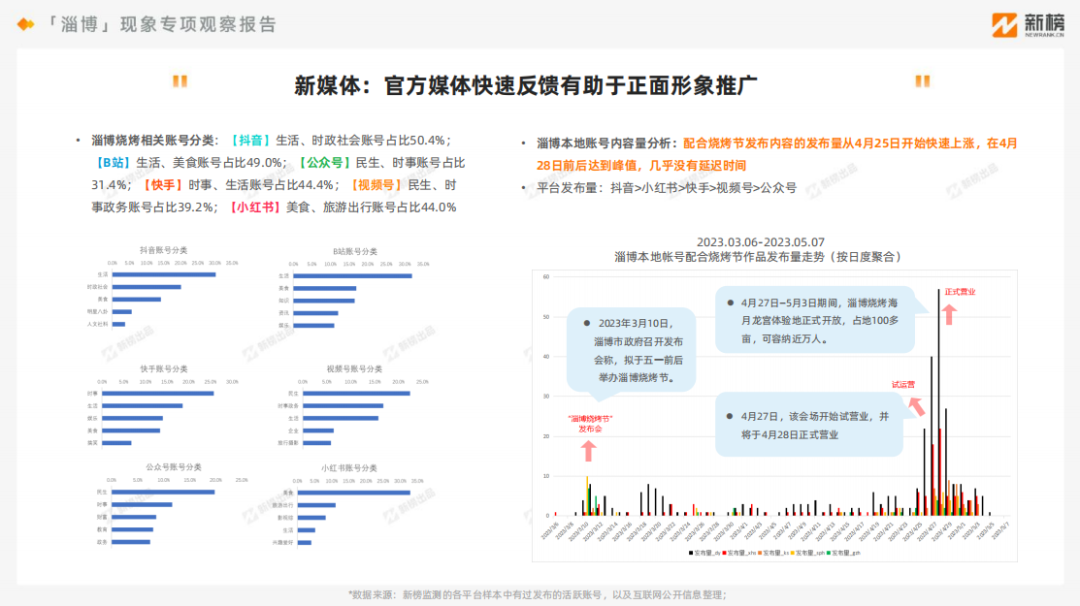Viewport: 1080px width, 606px height.
Task: Click the data source footnote starting *数据来源
Action: tap(537, 595)
